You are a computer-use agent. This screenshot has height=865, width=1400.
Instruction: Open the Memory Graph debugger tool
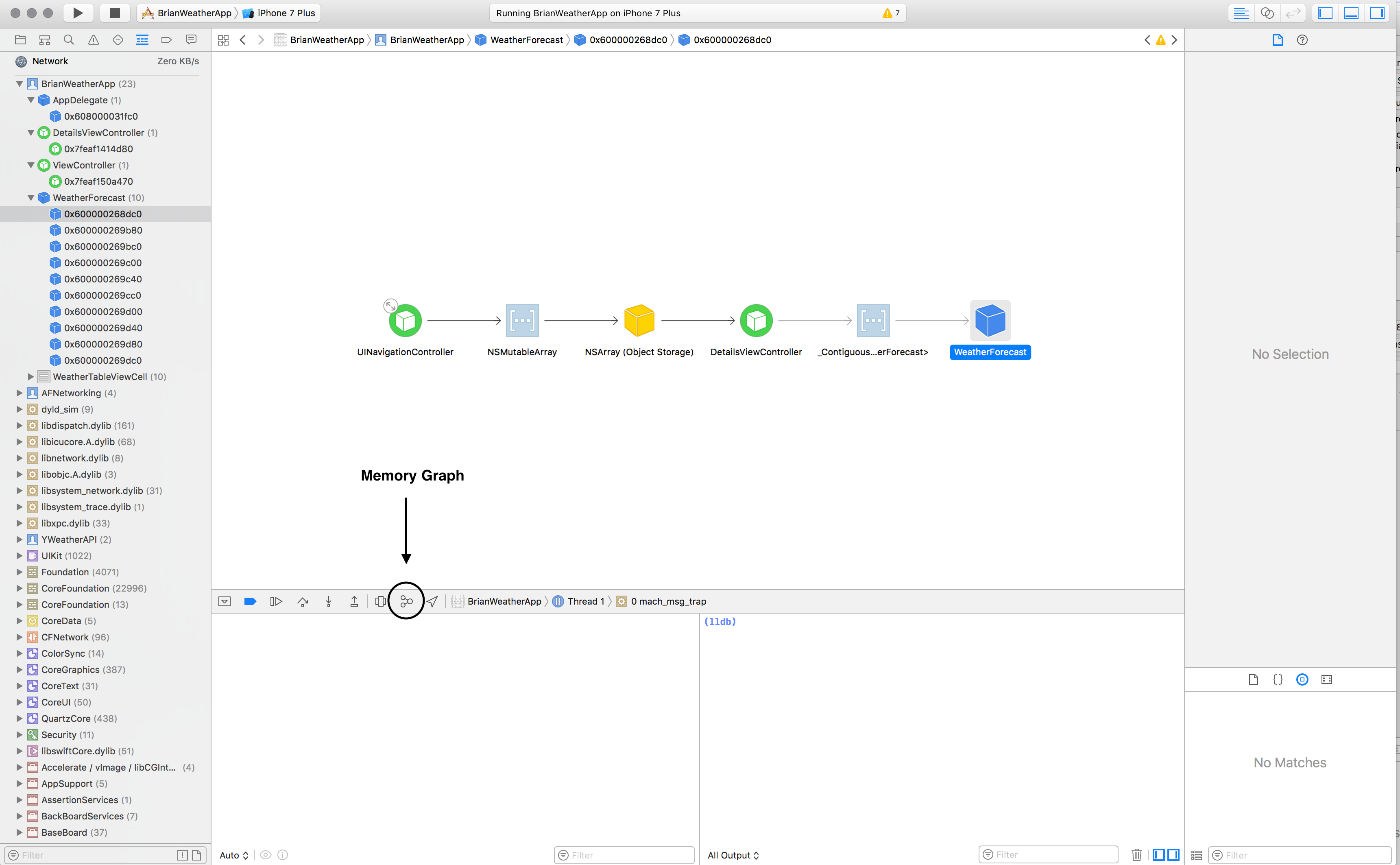[406, 601]
